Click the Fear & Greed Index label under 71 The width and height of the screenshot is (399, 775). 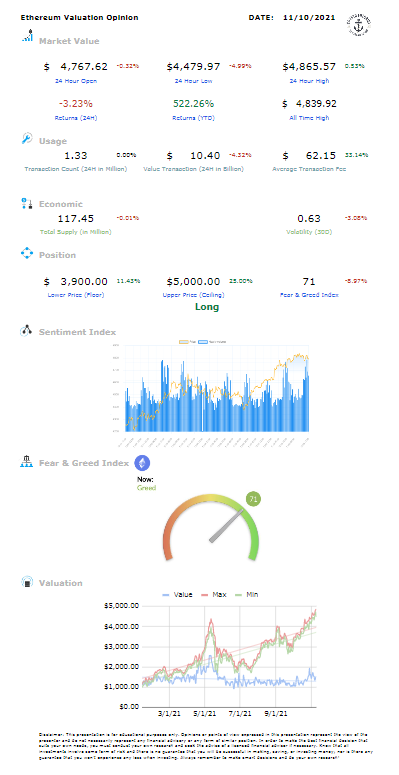point(309,295)
